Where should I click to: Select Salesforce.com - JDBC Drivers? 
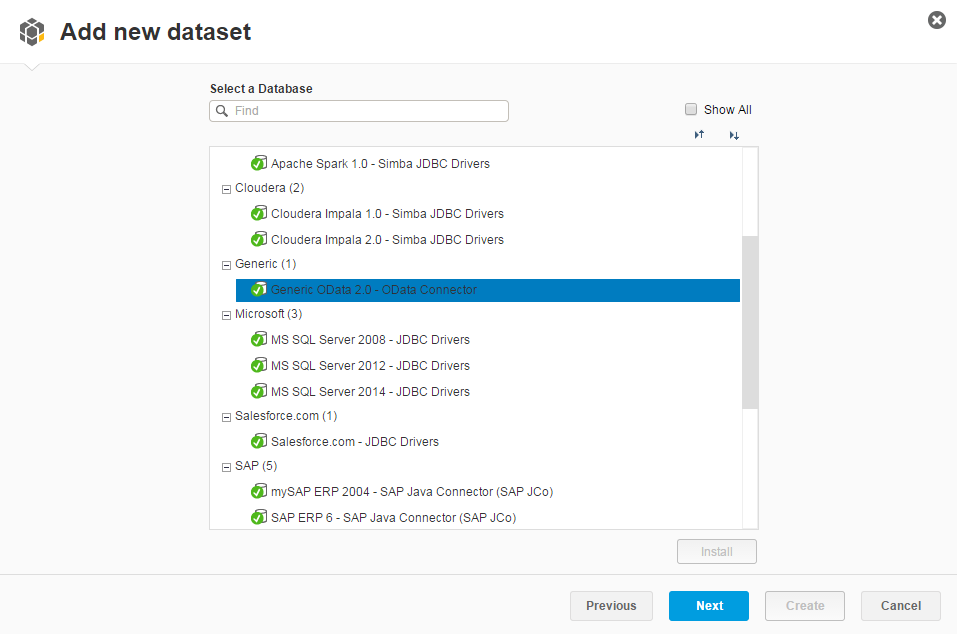(355, 441)
